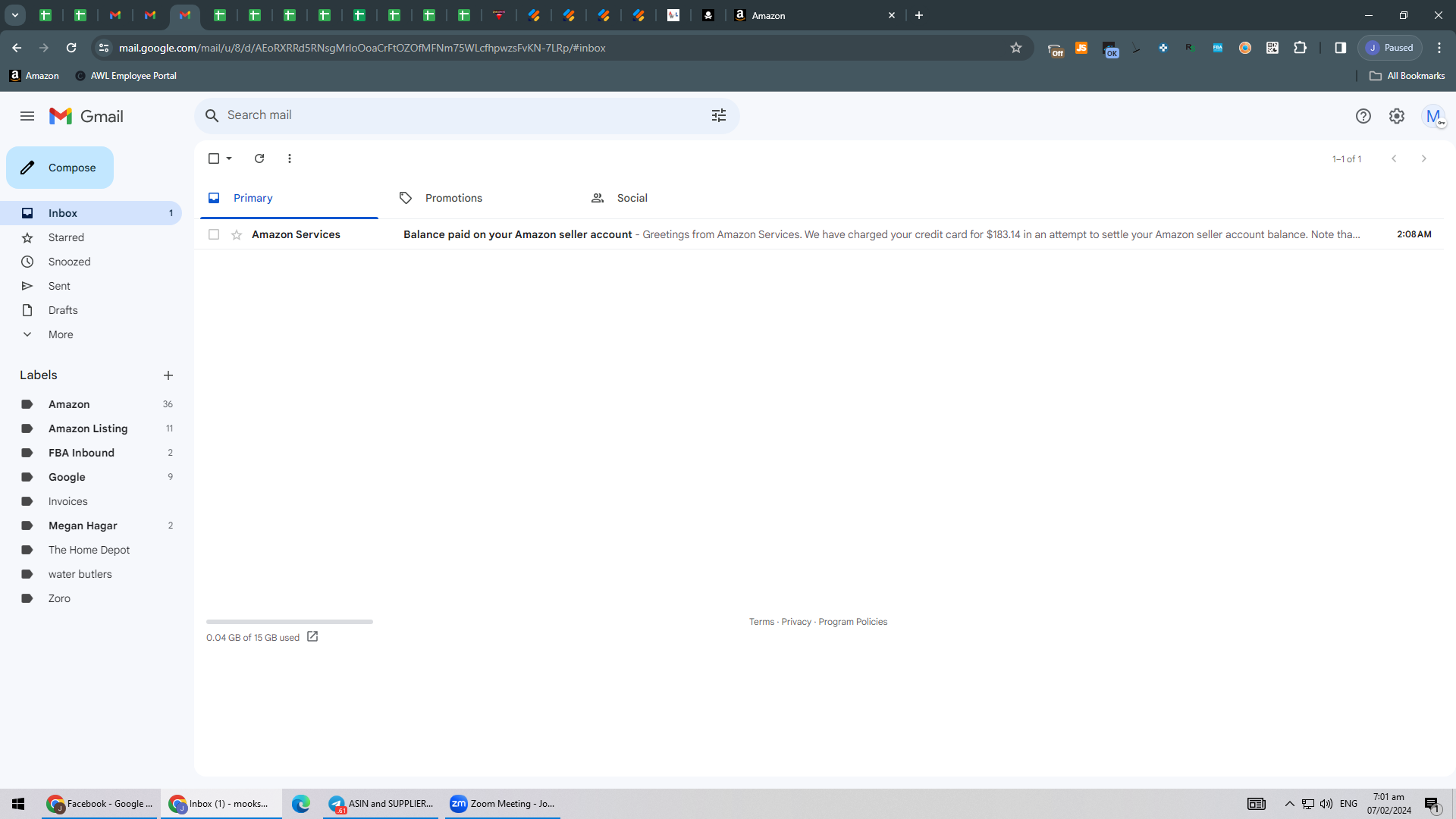This screenshot has height=819, width=1456.
Task: Switch to Facebook Chrome window in taskbar
Action: click(100, 804)
